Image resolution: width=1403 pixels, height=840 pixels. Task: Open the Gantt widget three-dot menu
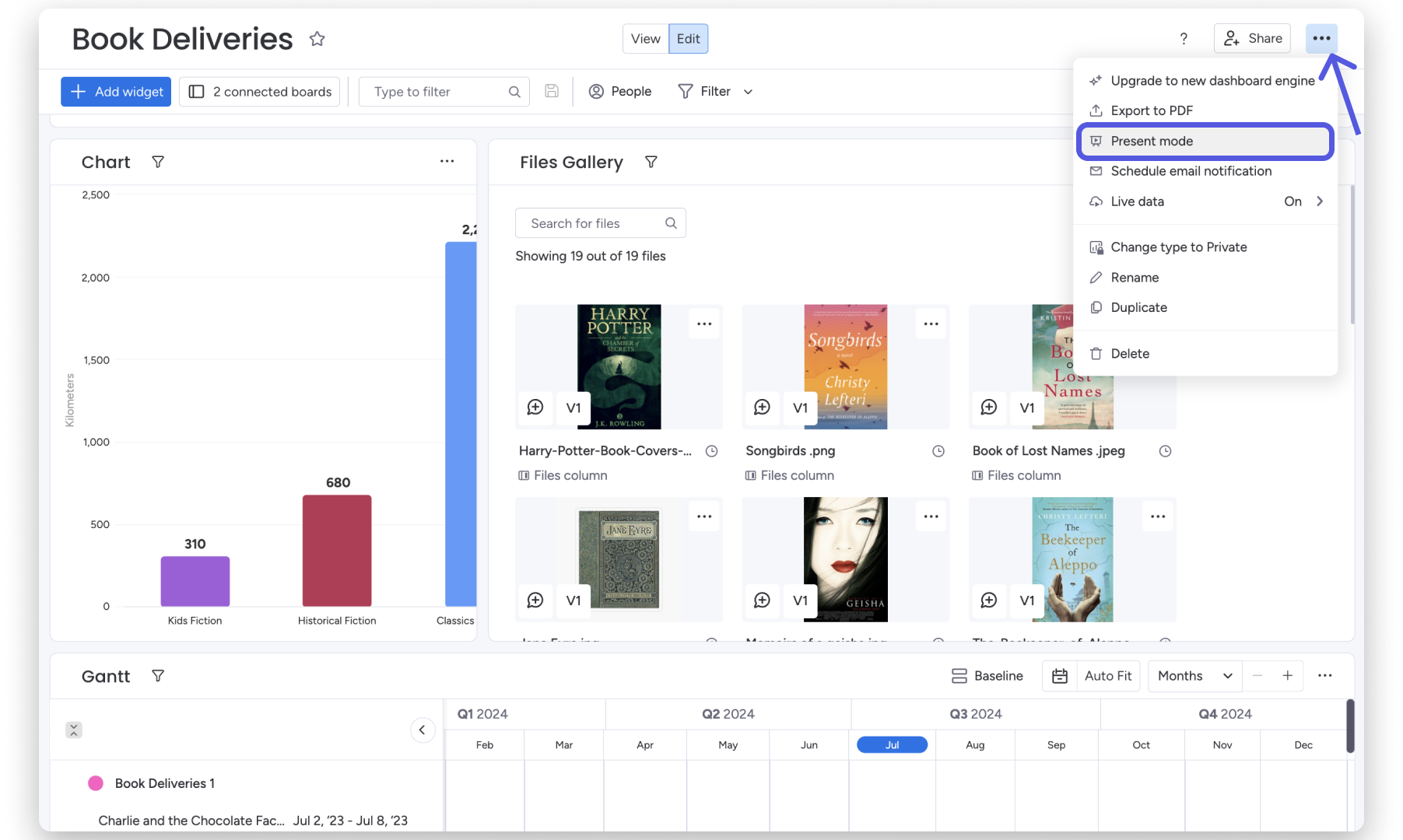tap(1325, 675)
